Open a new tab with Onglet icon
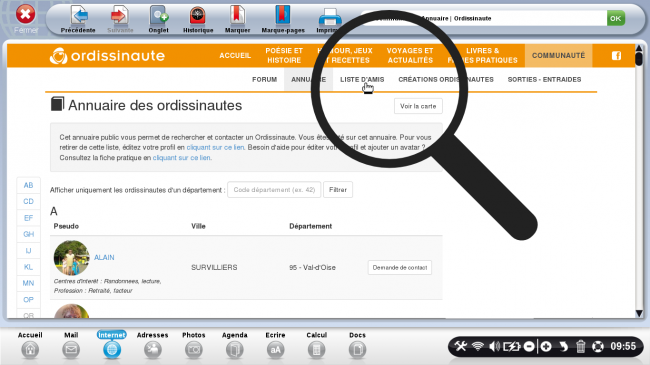 158,15
